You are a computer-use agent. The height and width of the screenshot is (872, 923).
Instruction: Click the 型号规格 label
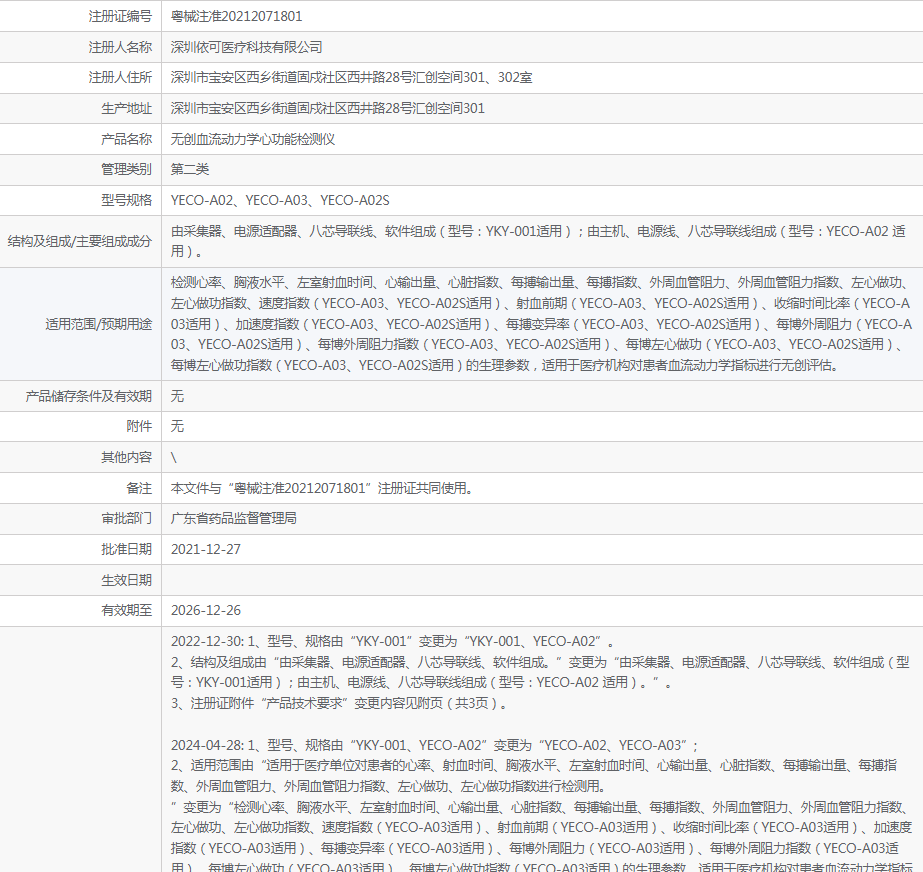tap(127, 200)
